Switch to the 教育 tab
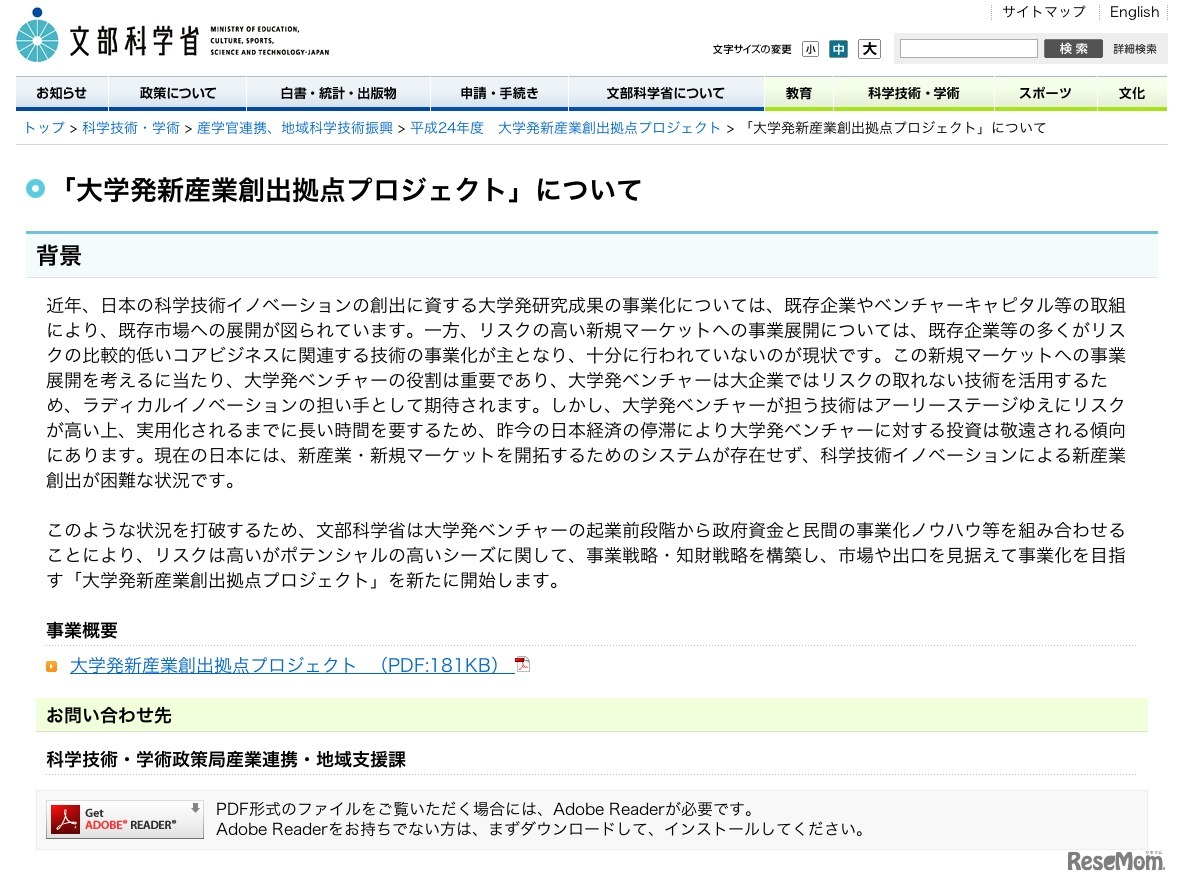1178x884 pixels. pos(799,92)
